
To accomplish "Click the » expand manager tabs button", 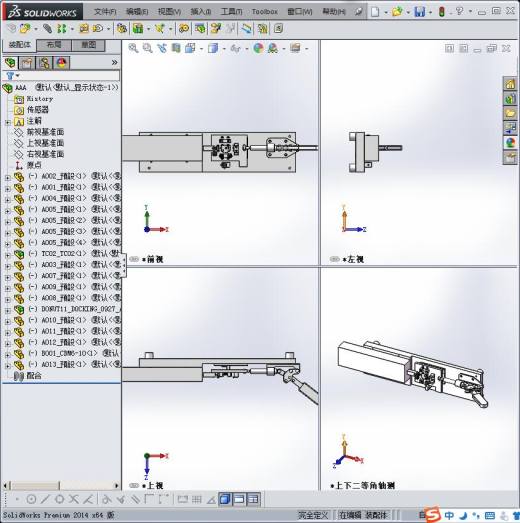I will [114, 63].
